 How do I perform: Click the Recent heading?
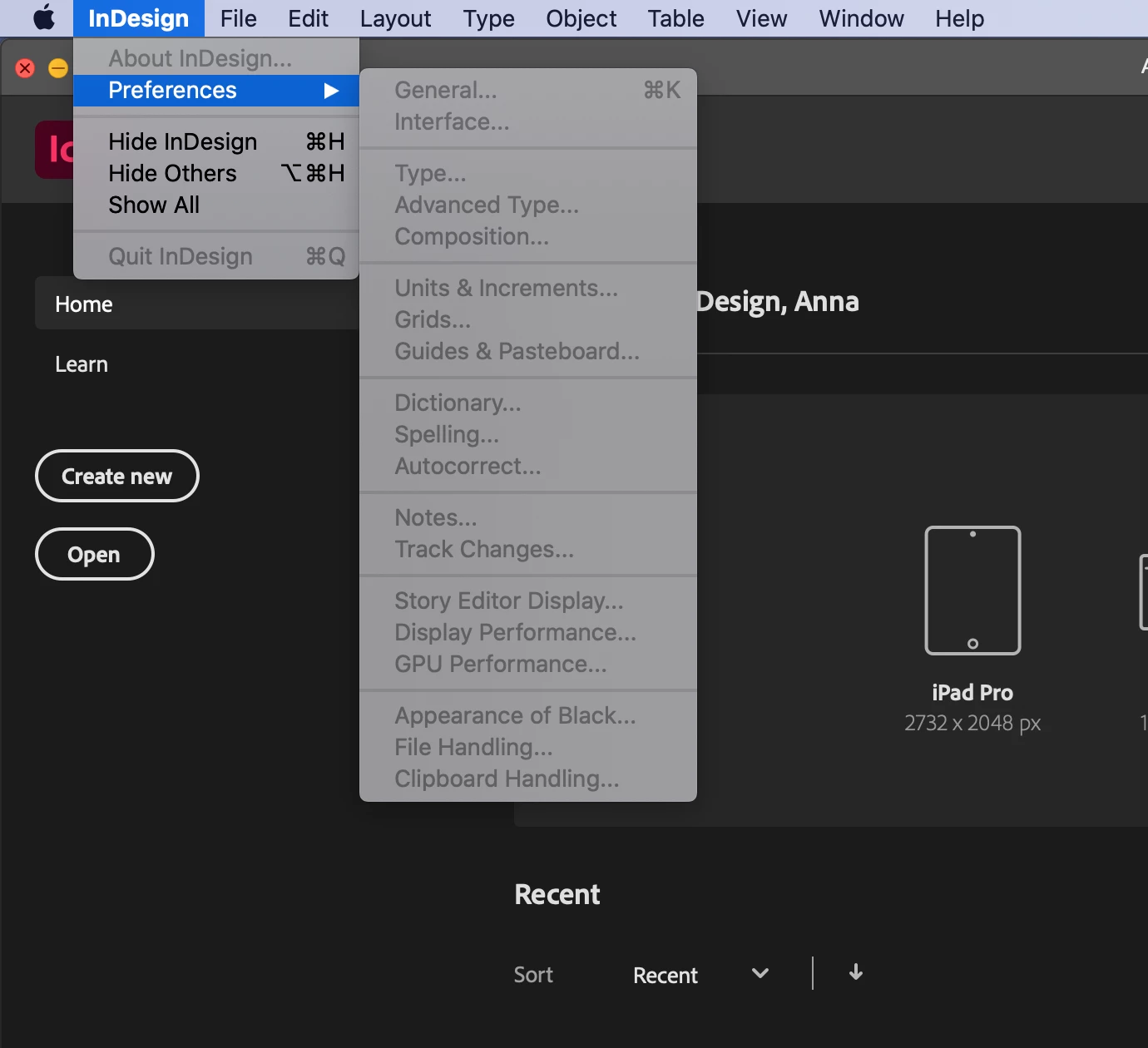557,894
